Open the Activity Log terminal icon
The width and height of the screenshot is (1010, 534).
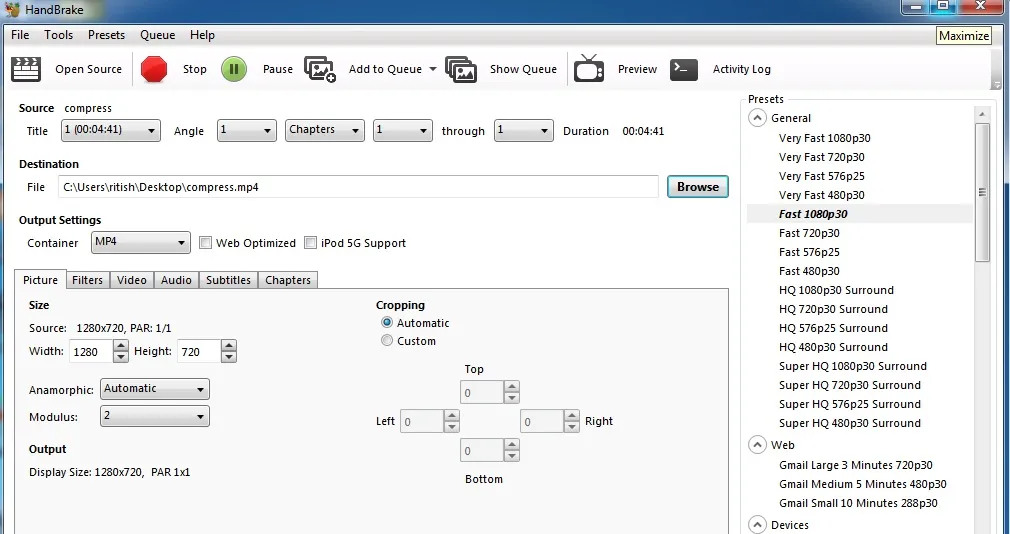pyautogui.click(x=684, y=69)
